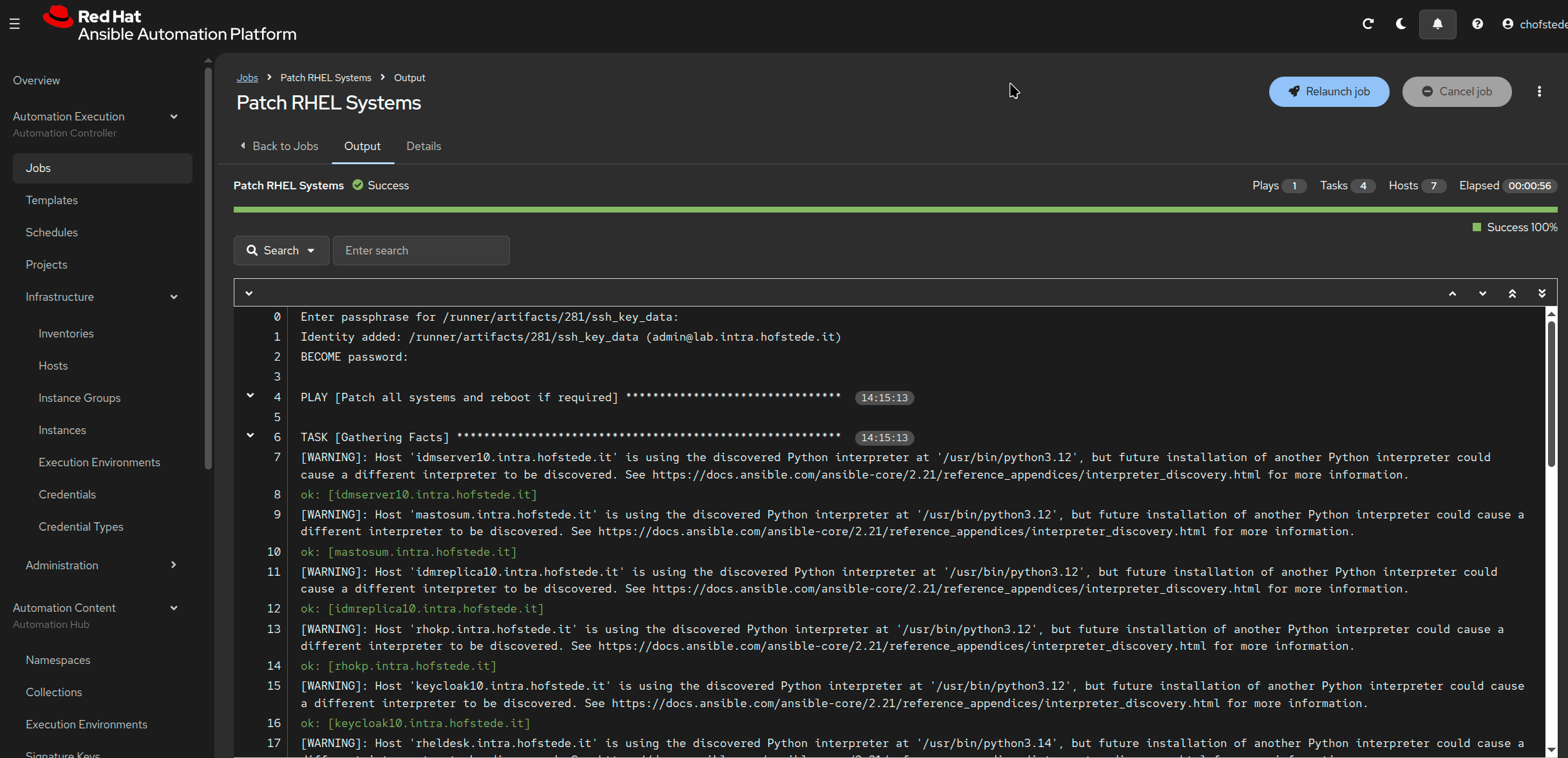Click the green job progress bar

pos(895,209)
